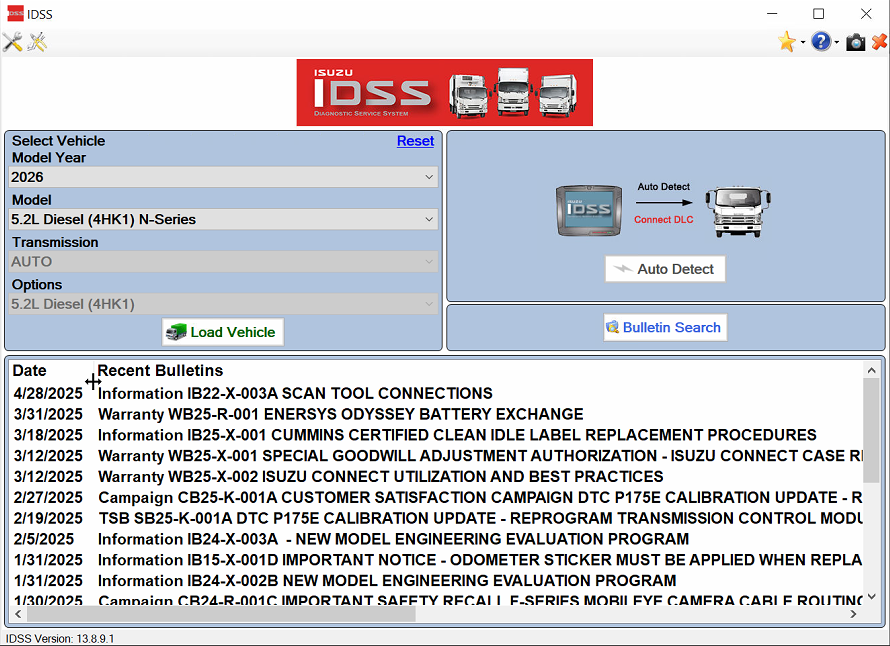890x646 pixels.
Task: Click the blue help question mark icon
Action: coord(820,42)
